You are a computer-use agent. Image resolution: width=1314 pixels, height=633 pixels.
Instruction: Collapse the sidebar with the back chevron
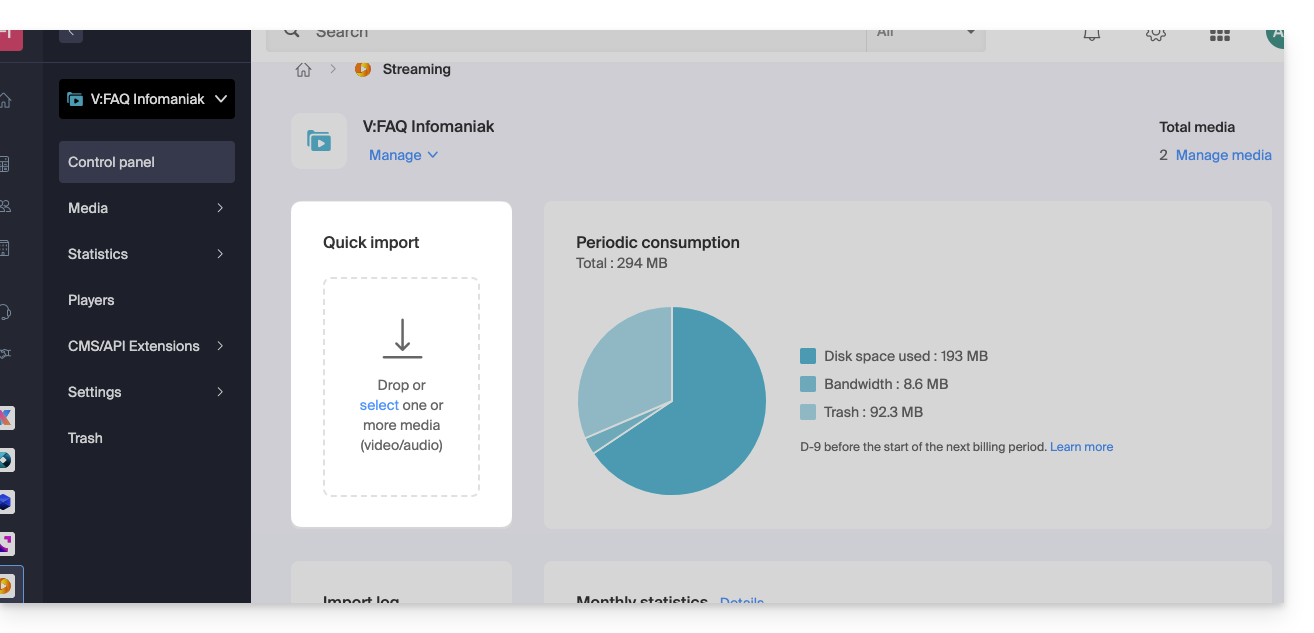(x=70, y=33)
